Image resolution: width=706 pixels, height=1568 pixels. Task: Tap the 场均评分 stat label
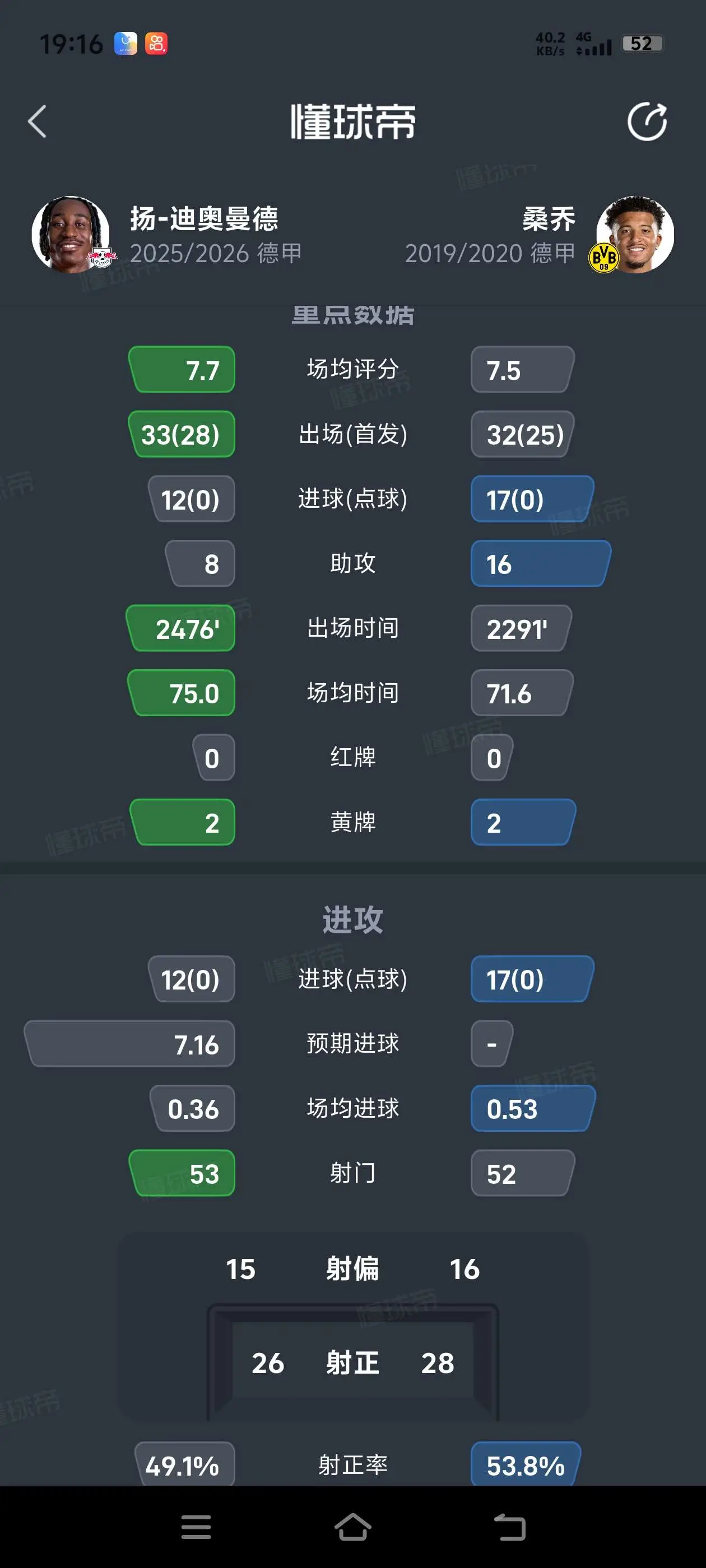[352, 369]
